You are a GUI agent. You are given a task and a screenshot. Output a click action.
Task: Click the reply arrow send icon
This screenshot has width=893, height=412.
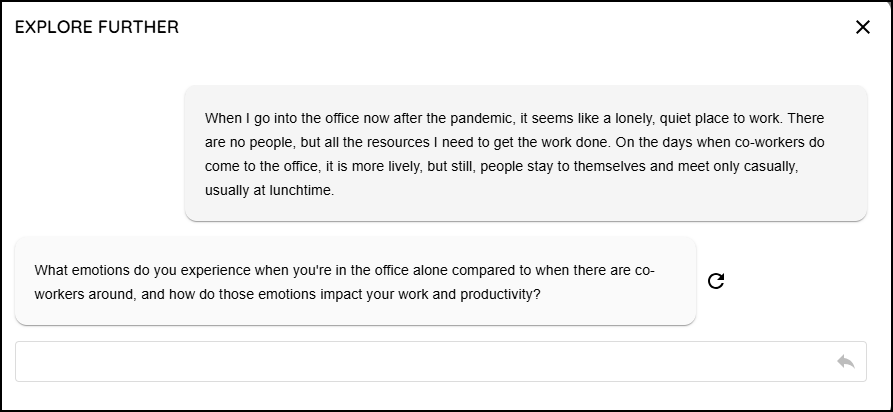[x=846, y=361]
